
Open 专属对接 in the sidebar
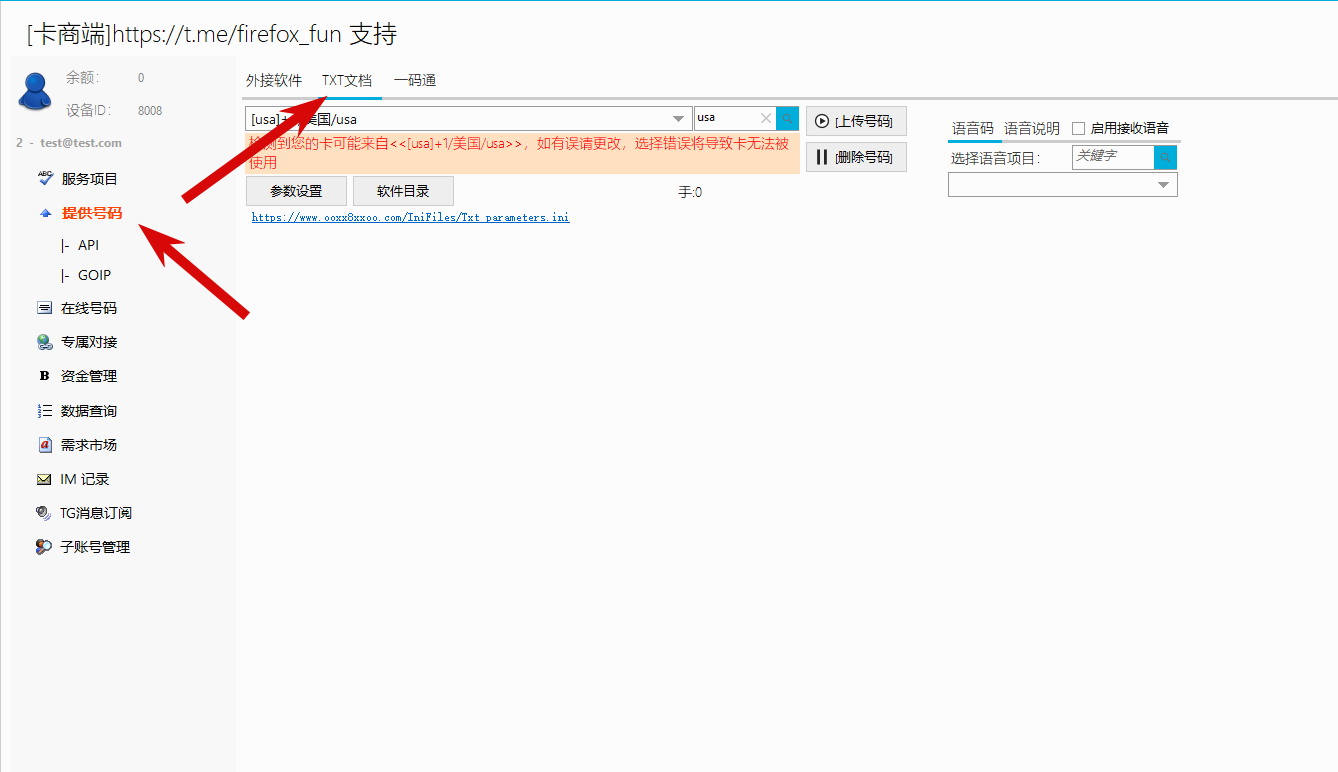[x=89, y=342]
